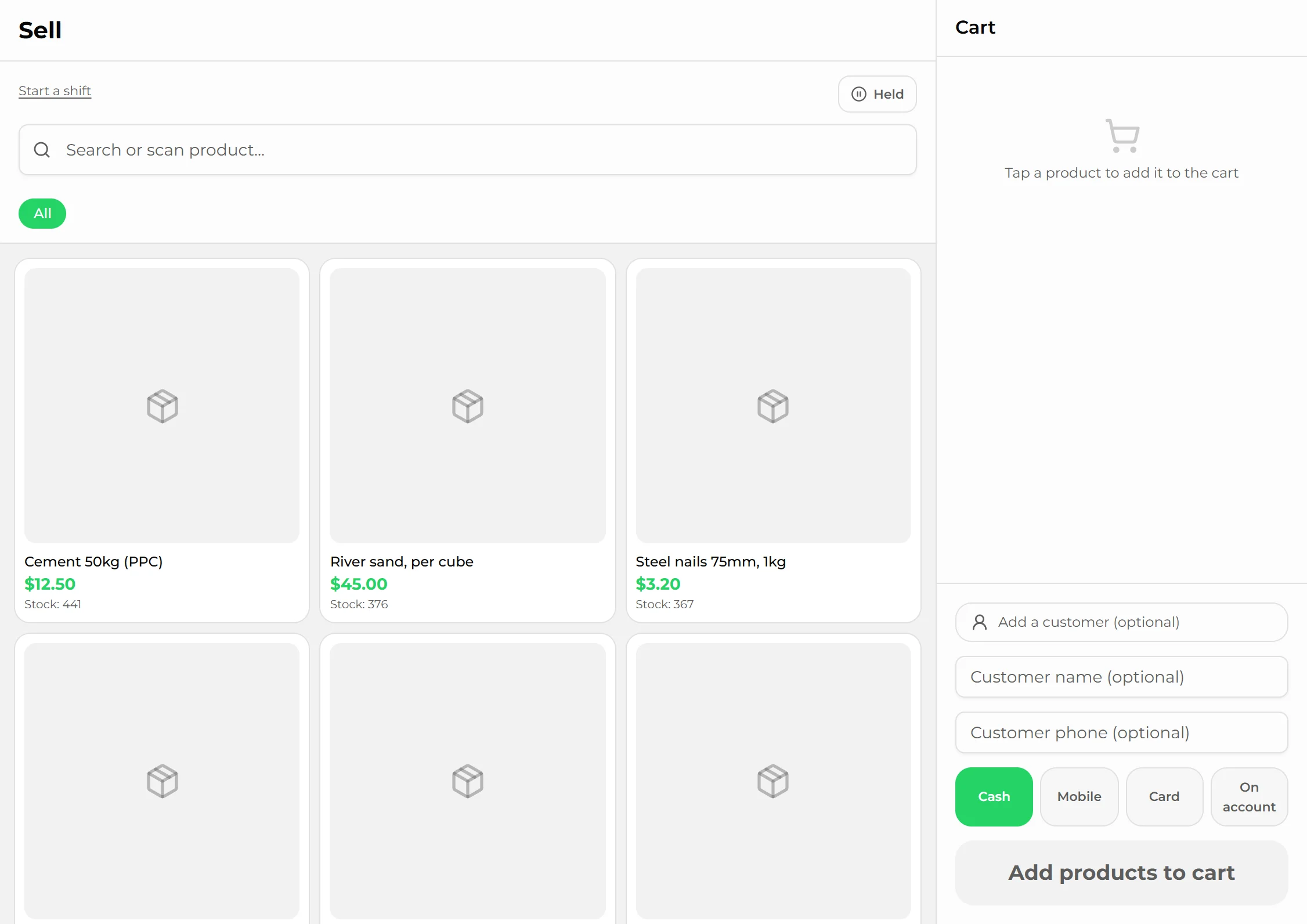Click the Tap a product to add text

(x=1121, y=173)
